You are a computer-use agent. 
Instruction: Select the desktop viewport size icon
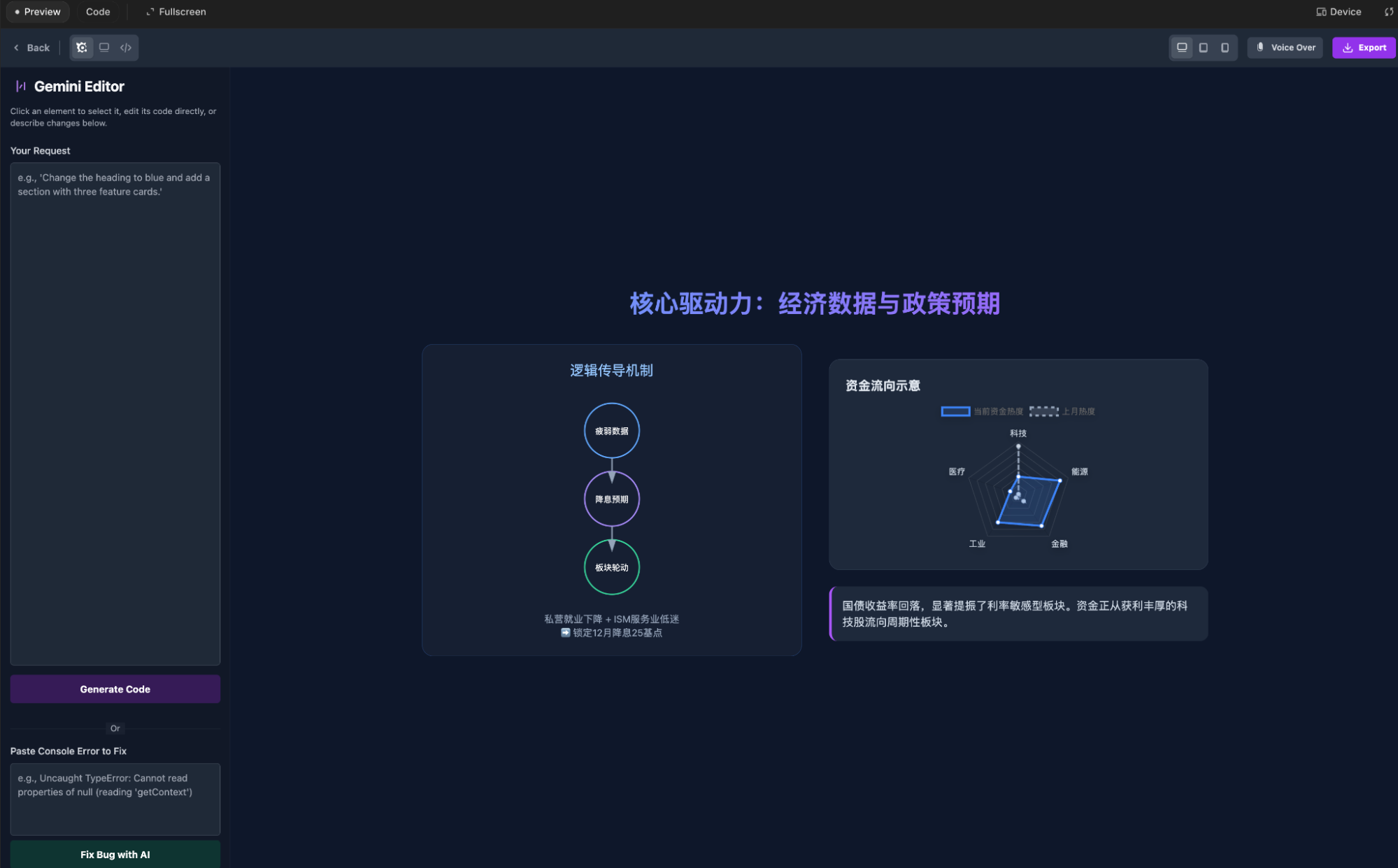point(1182,48)
